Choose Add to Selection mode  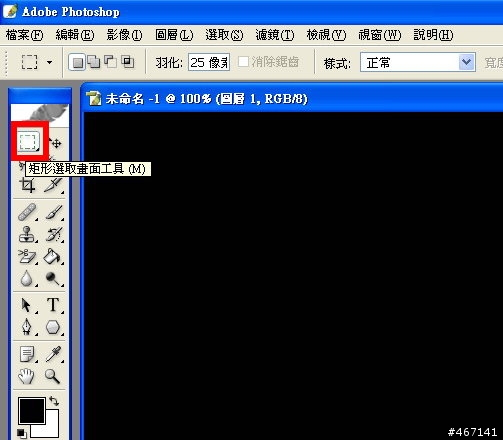click(94, 62)
